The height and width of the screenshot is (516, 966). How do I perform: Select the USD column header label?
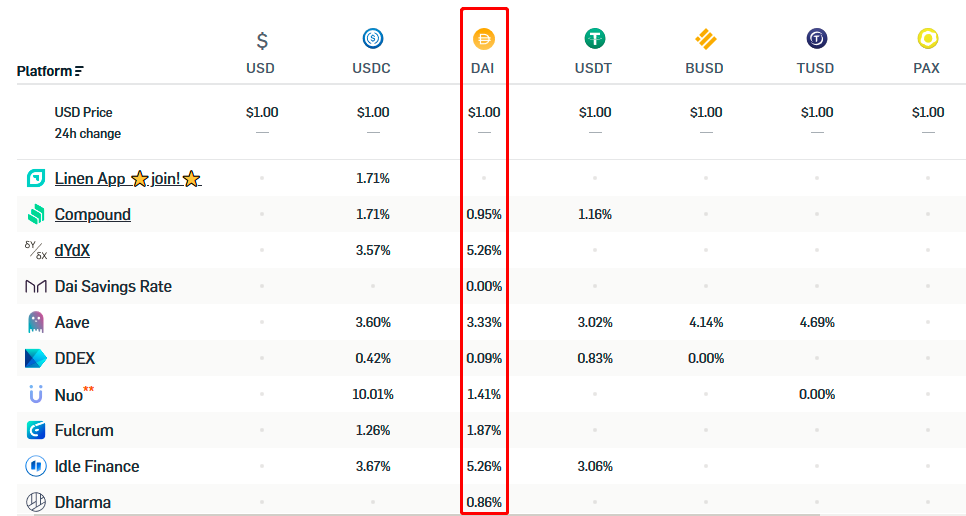[x=261, y=68]
